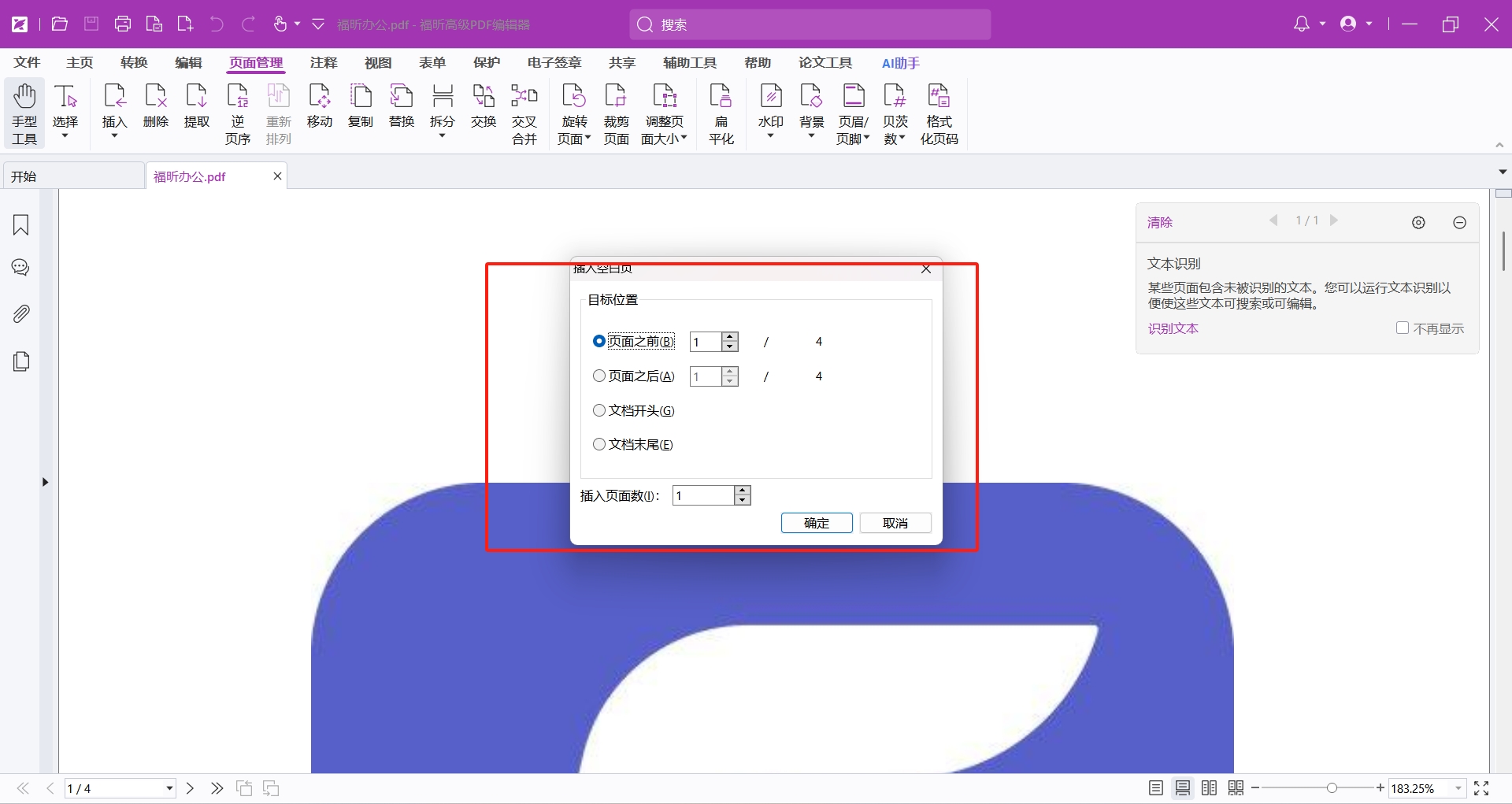Image resolution: width=1512 pixels, height=804 pixels.
Task: Select the Hand tool (手型工具)
Action: (x=24, y=114)
